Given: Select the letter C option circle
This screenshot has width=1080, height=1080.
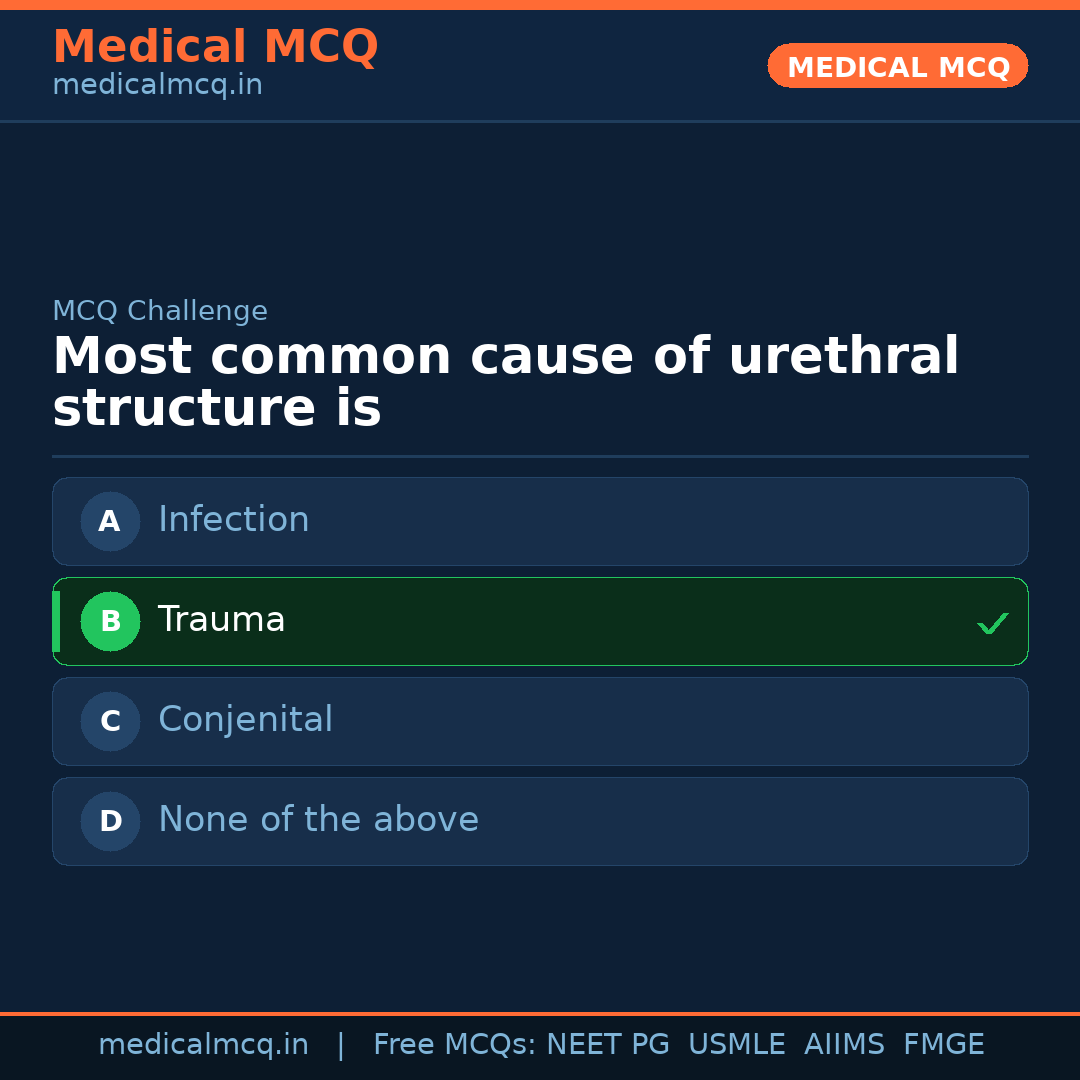Looking at the screenshot, I should [110, 721].
